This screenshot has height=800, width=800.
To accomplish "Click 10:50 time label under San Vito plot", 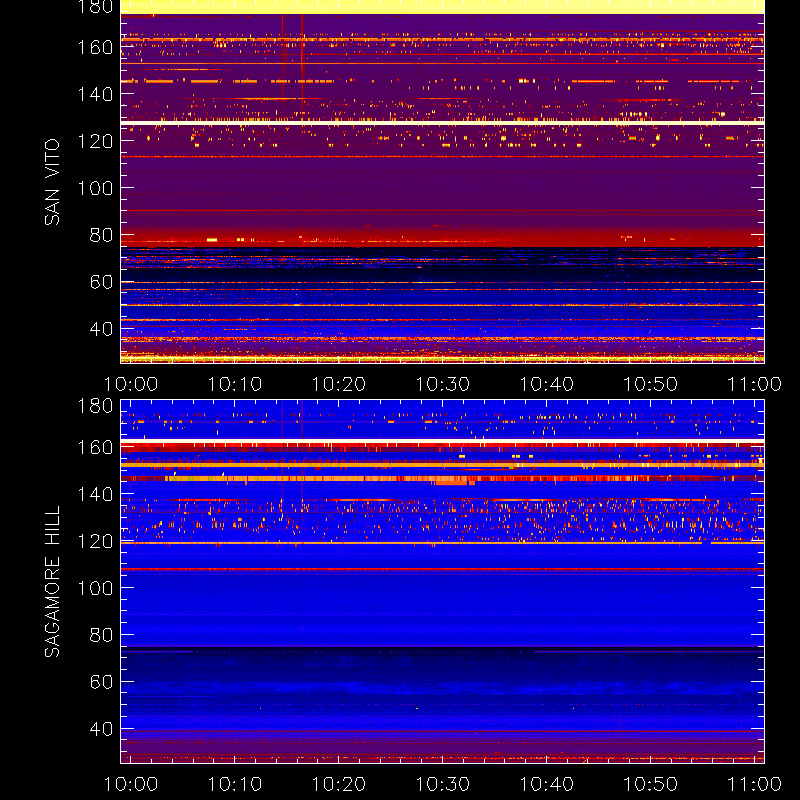I will [x=651, y=384].
